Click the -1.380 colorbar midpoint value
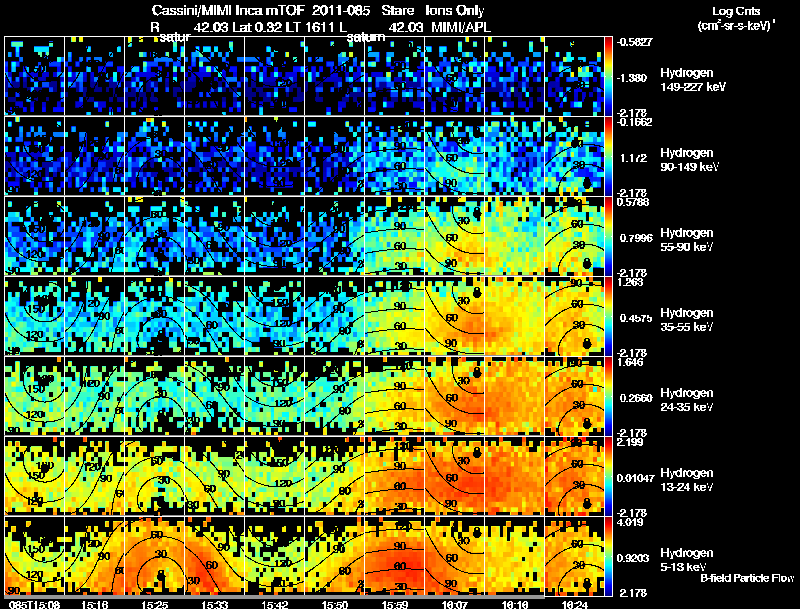The width and height of the screenshot is (800, 609). pyautogui.click(x=632, y=78)
